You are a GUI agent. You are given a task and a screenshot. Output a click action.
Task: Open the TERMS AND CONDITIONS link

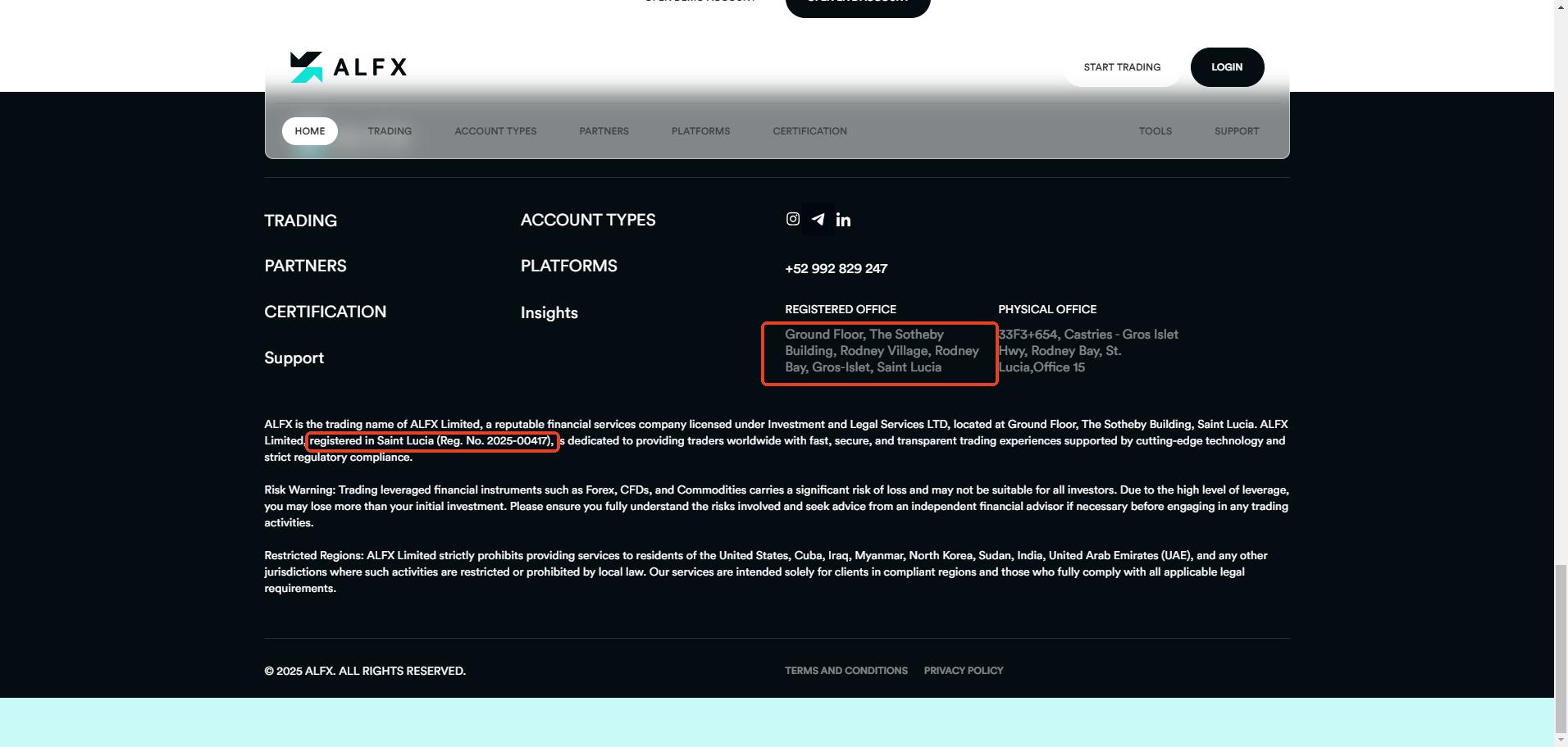(846, 671)
